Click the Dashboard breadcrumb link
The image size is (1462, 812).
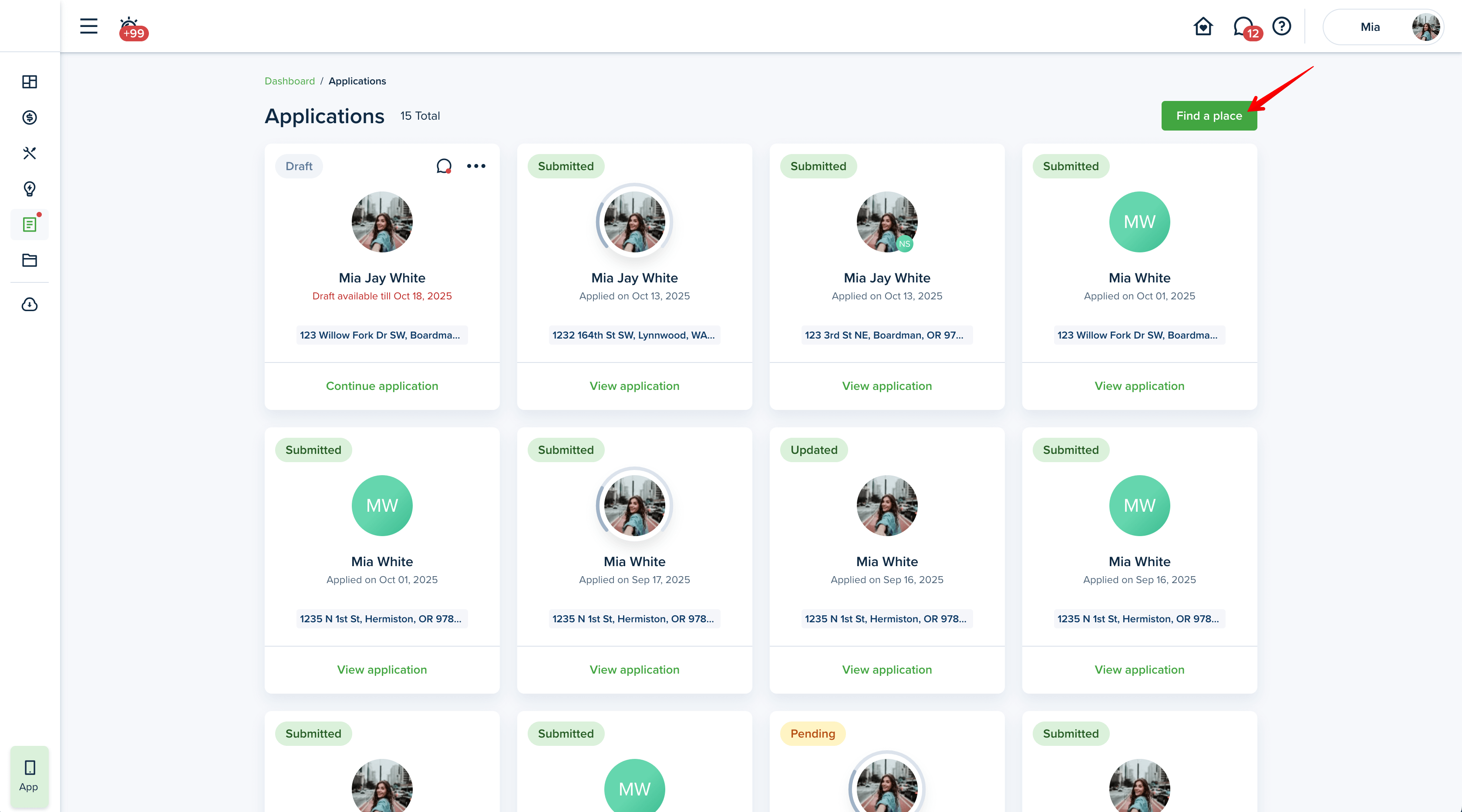(290, 81)
